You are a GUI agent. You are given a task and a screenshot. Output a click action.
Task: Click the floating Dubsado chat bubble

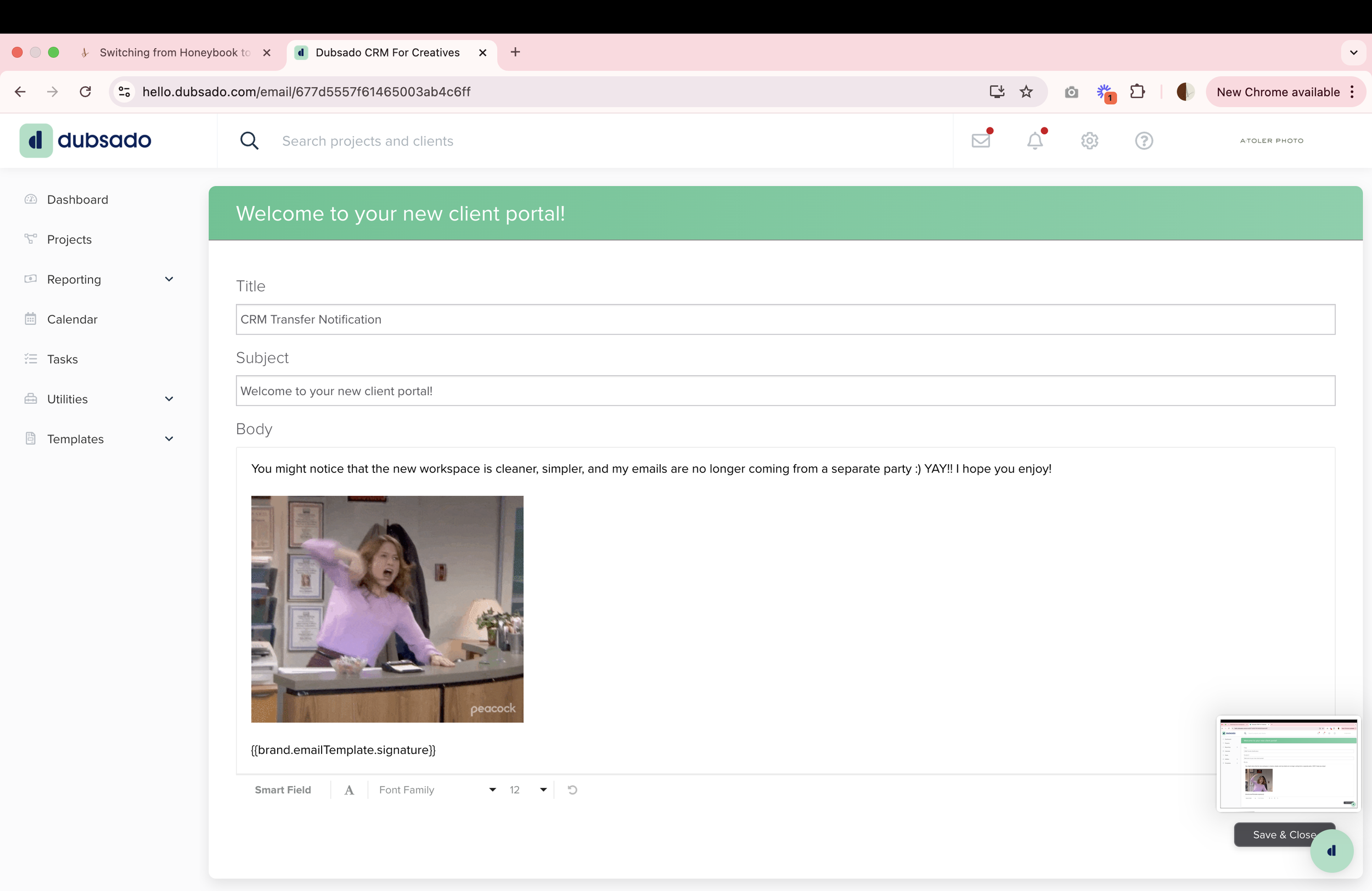(1331, 850)
